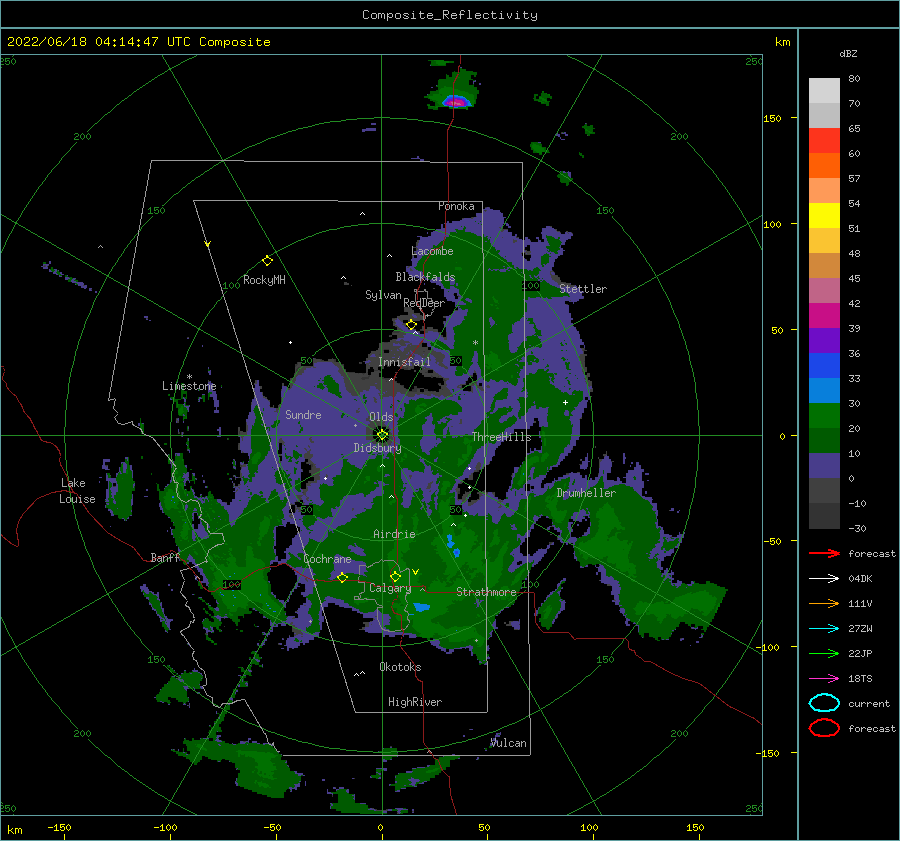Click the Sundre town label
This screenshot has height=841, width=900.
[304, 414]
